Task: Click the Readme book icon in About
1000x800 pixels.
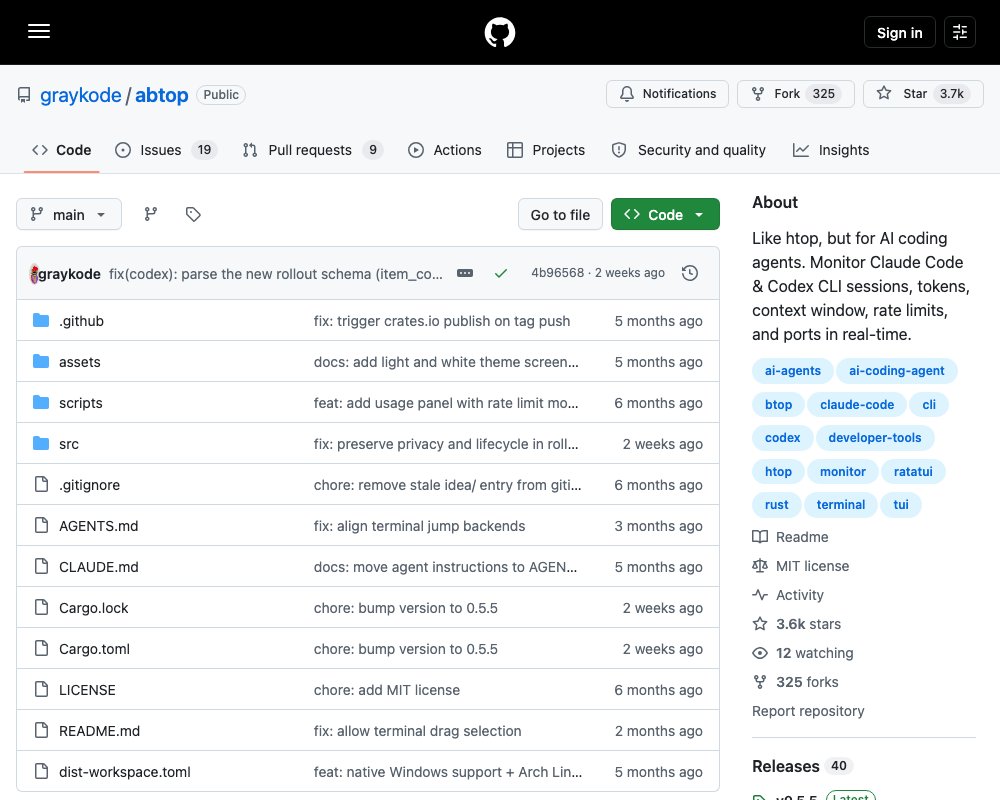Action: (x=760, y=537)
